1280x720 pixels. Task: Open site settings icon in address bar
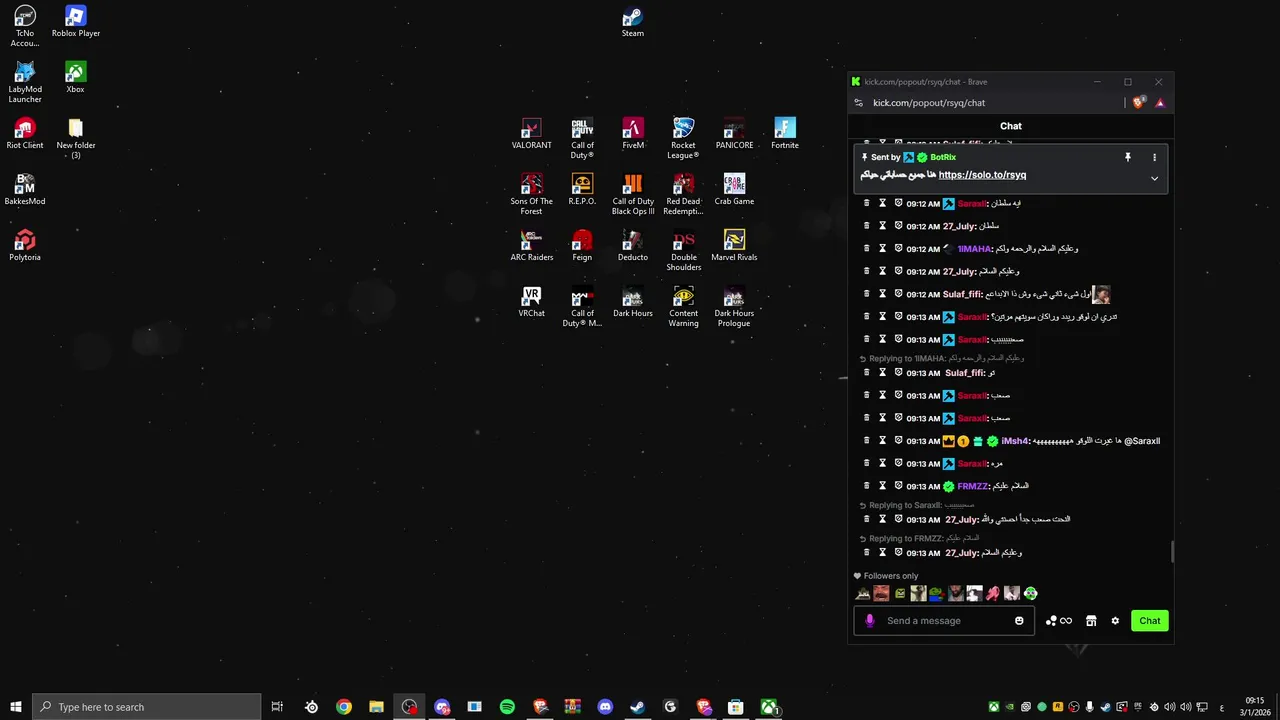pos(858,103)
